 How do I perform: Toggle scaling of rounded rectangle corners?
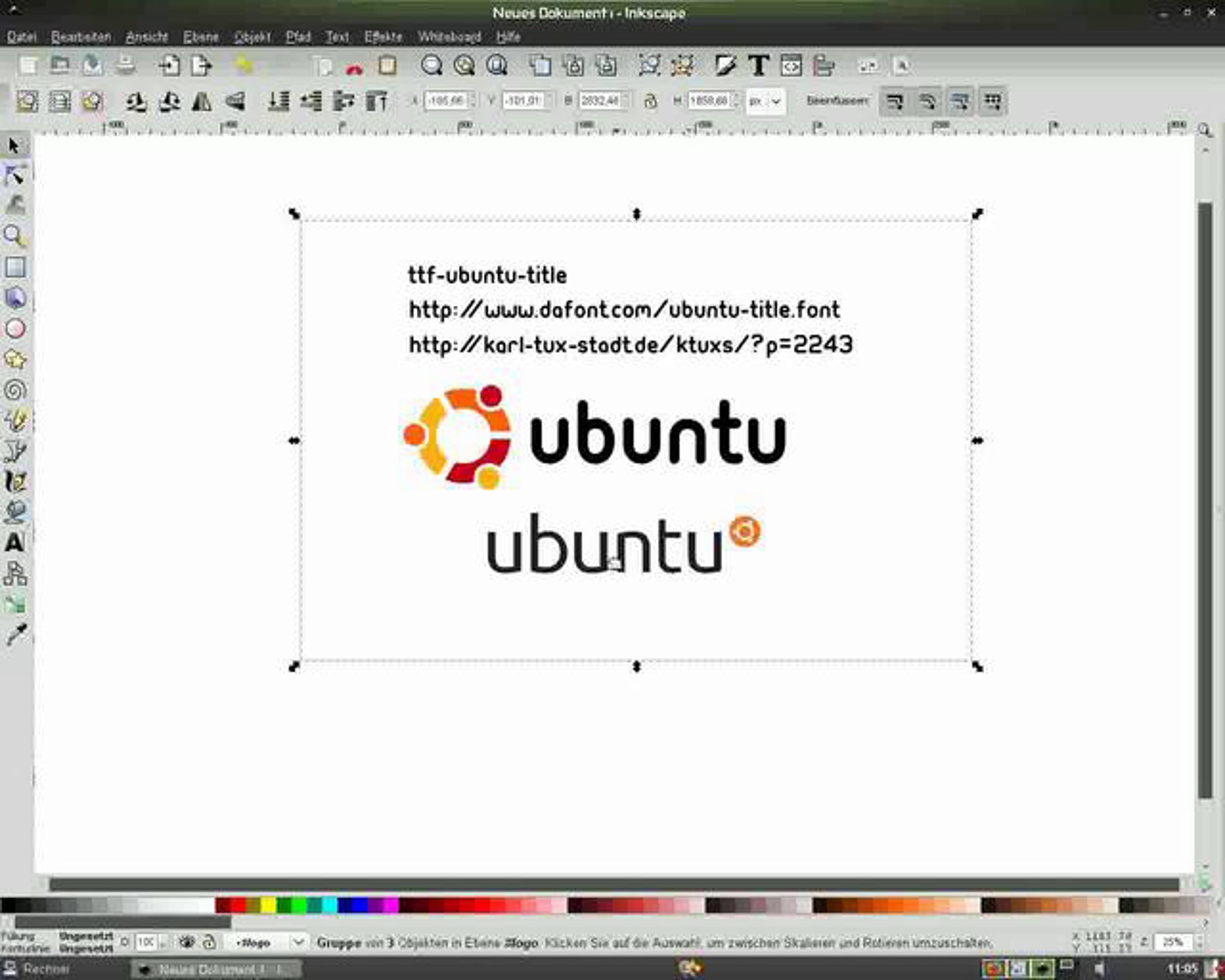click(927, 102)
